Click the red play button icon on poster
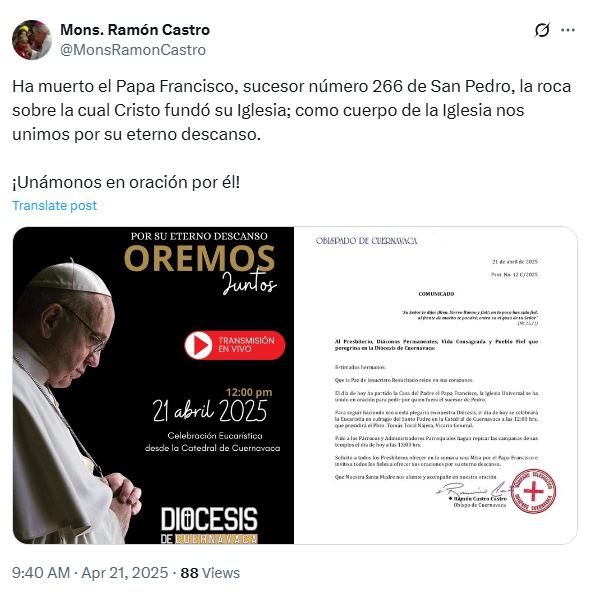This screenshot has width=592, height=592. tap(198, 345)
